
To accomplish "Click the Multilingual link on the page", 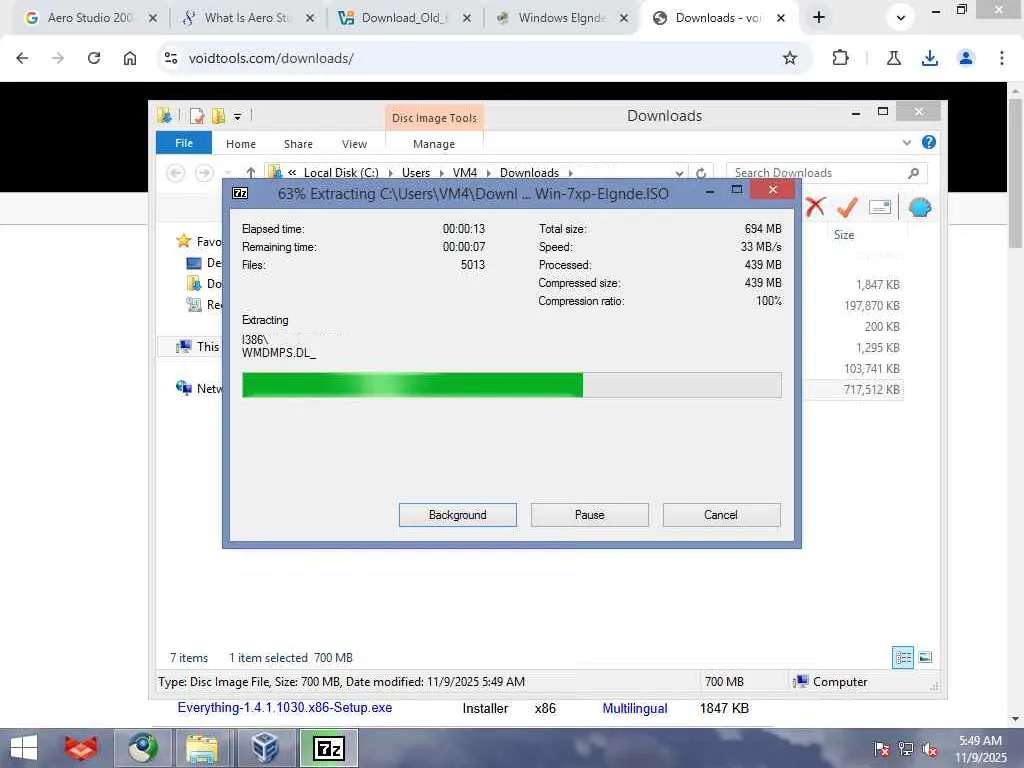I will pos(635,708).
